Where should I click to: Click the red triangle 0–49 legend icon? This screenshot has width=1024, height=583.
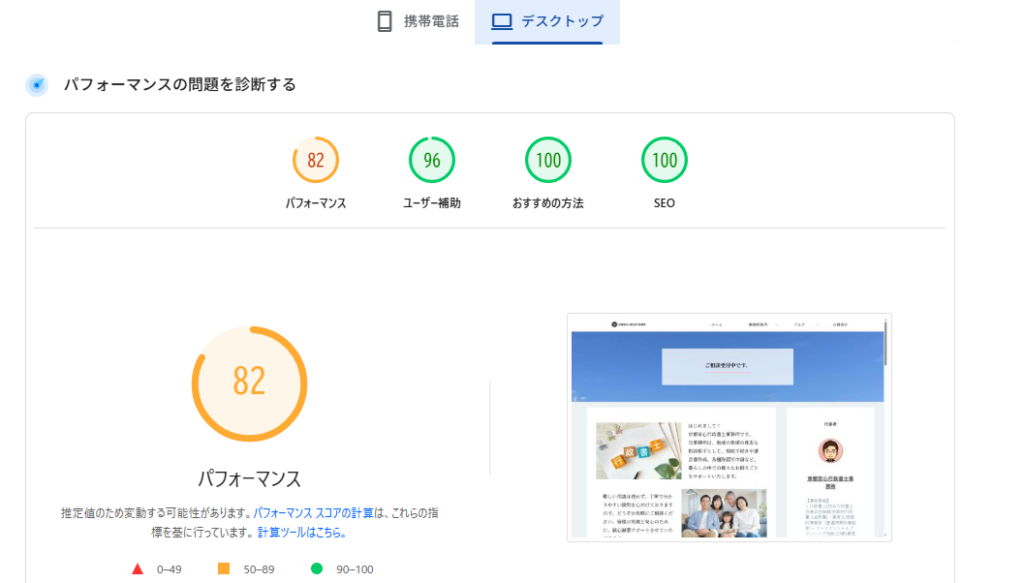tap(137, 569)
